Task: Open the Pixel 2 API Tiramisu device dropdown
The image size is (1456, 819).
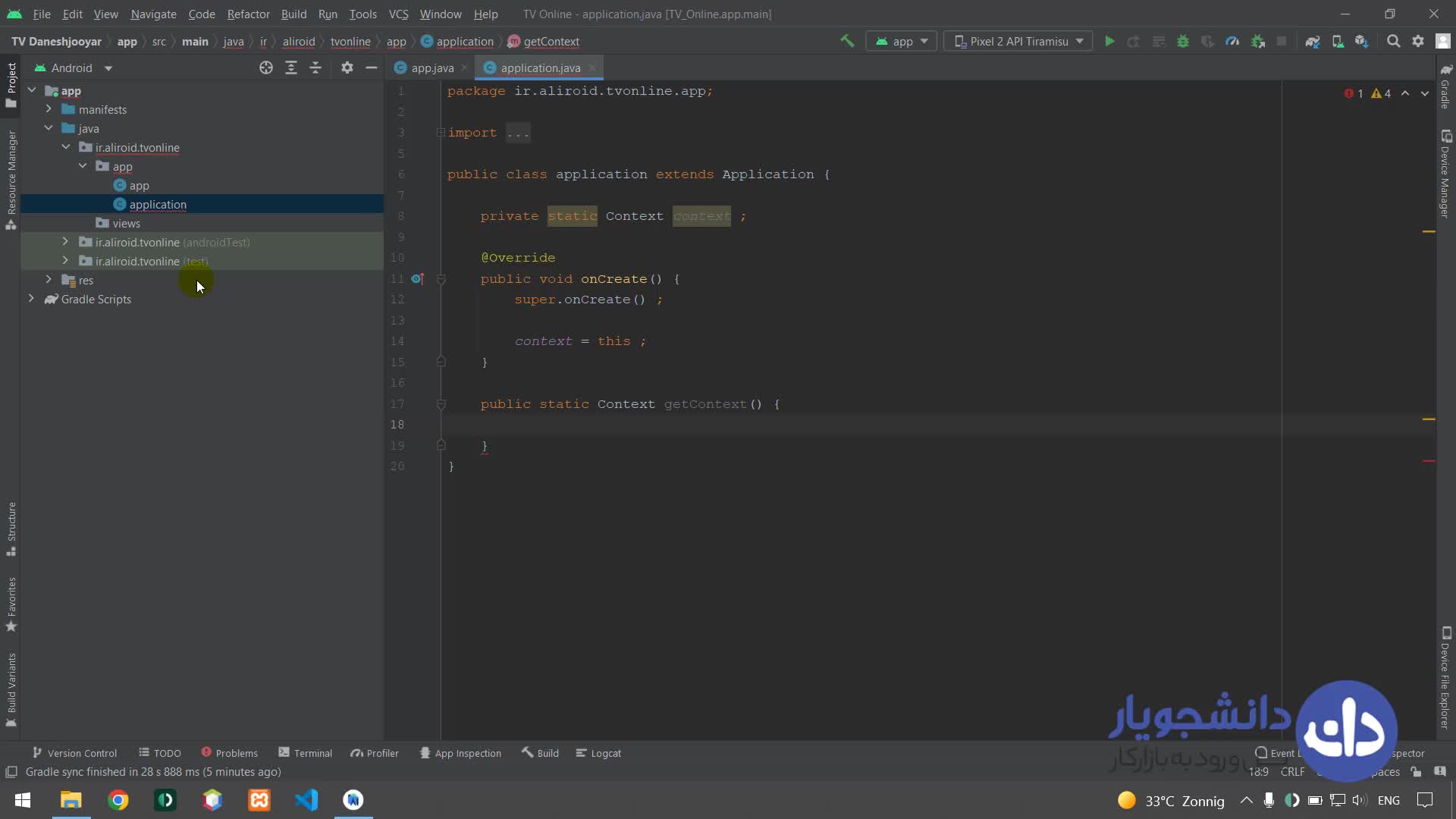Action: coord(1018,42)
